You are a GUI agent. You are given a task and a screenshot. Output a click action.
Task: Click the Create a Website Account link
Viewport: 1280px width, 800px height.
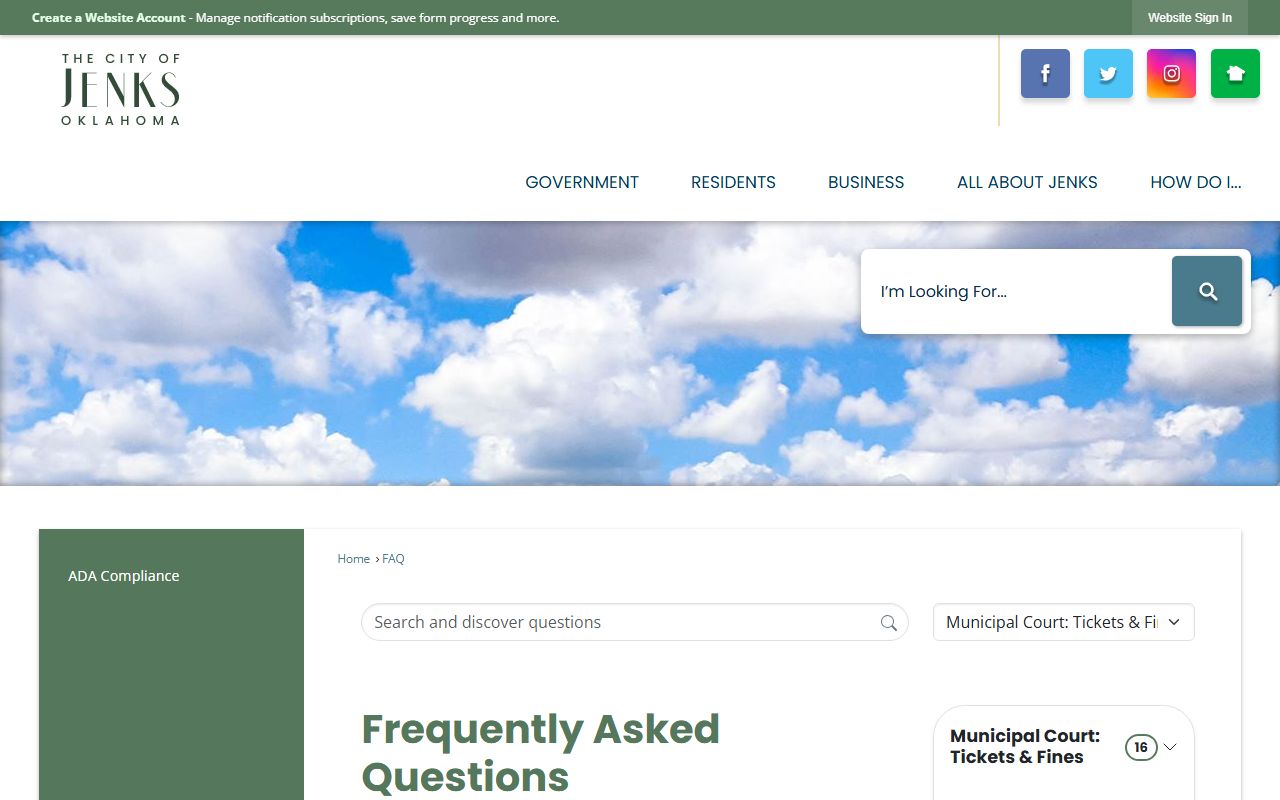click(109, 18)
